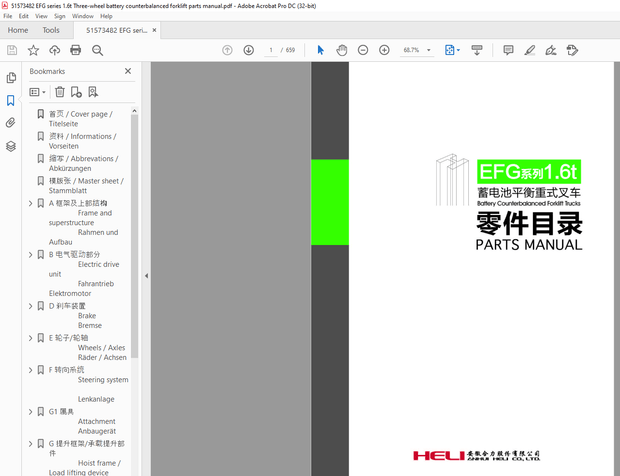Viewport: 620px width, 476px height.
Task: Print the document with the printer icon
Action: [x=76, y=50]
